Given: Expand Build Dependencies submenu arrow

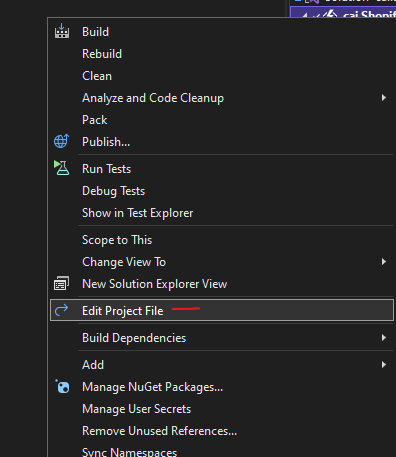Looking at the screenshot, I should point(384,338).
